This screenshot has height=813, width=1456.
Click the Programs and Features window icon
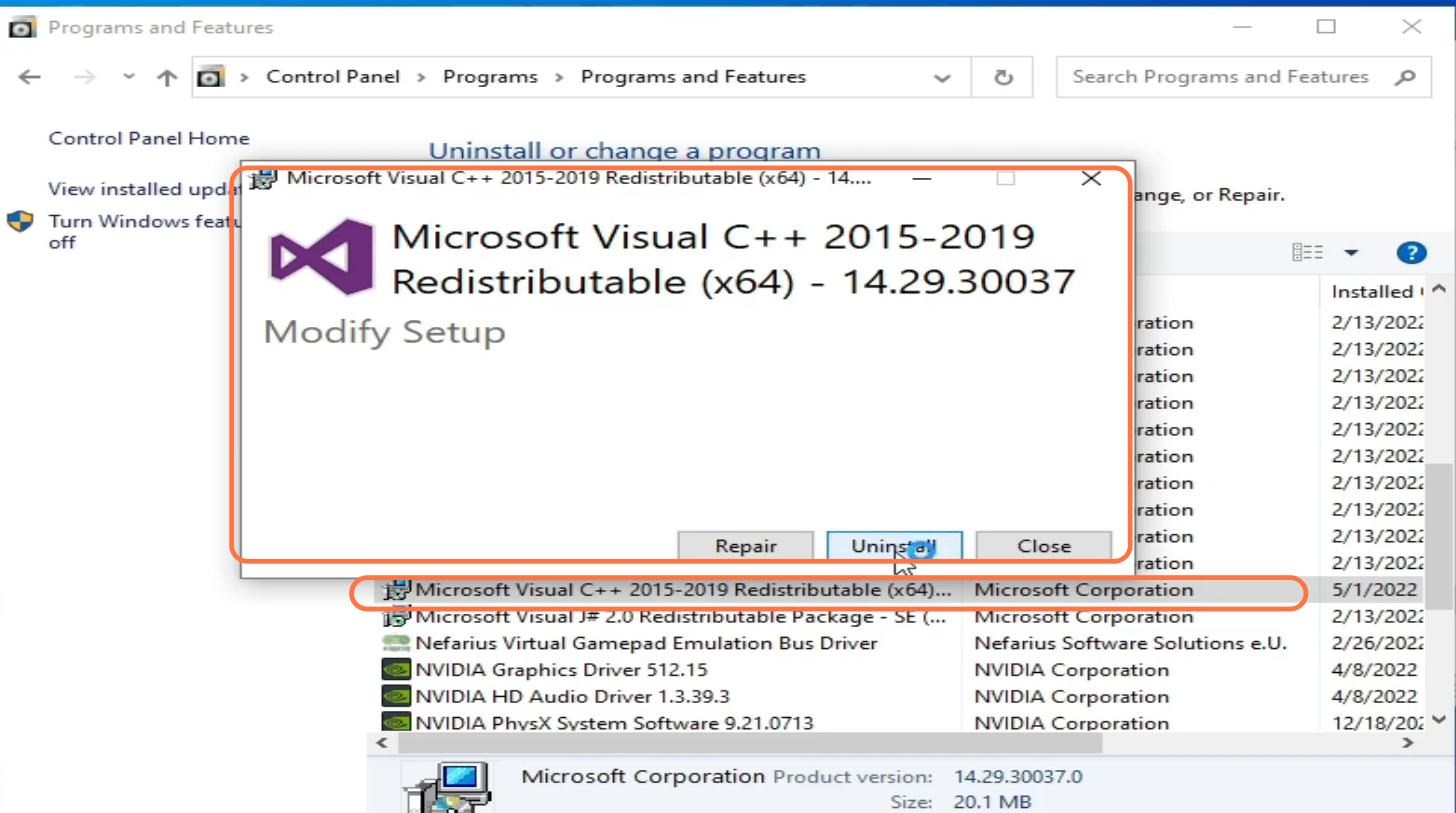[22, 27]
